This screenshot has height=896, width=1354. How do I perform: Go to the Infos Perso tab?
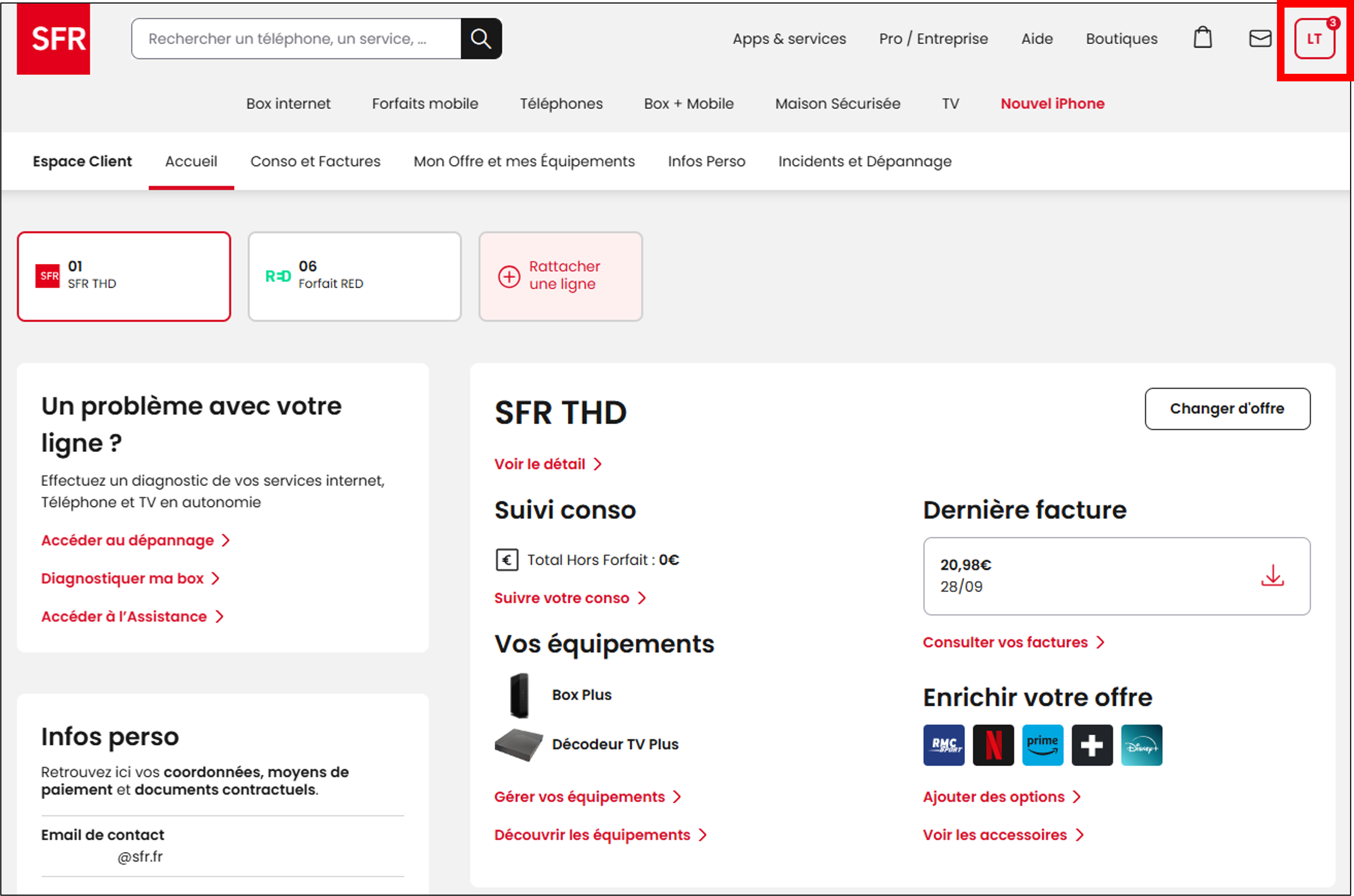click(x=706, y=161)
